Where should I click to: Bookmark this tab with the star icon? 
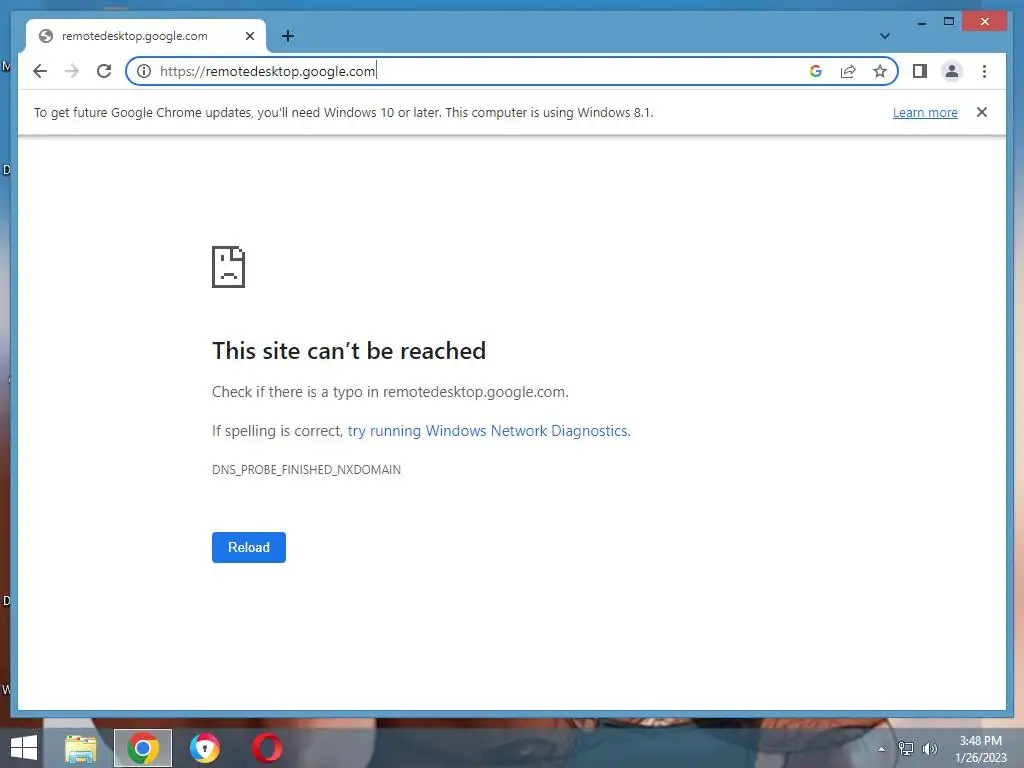(880, 71)
